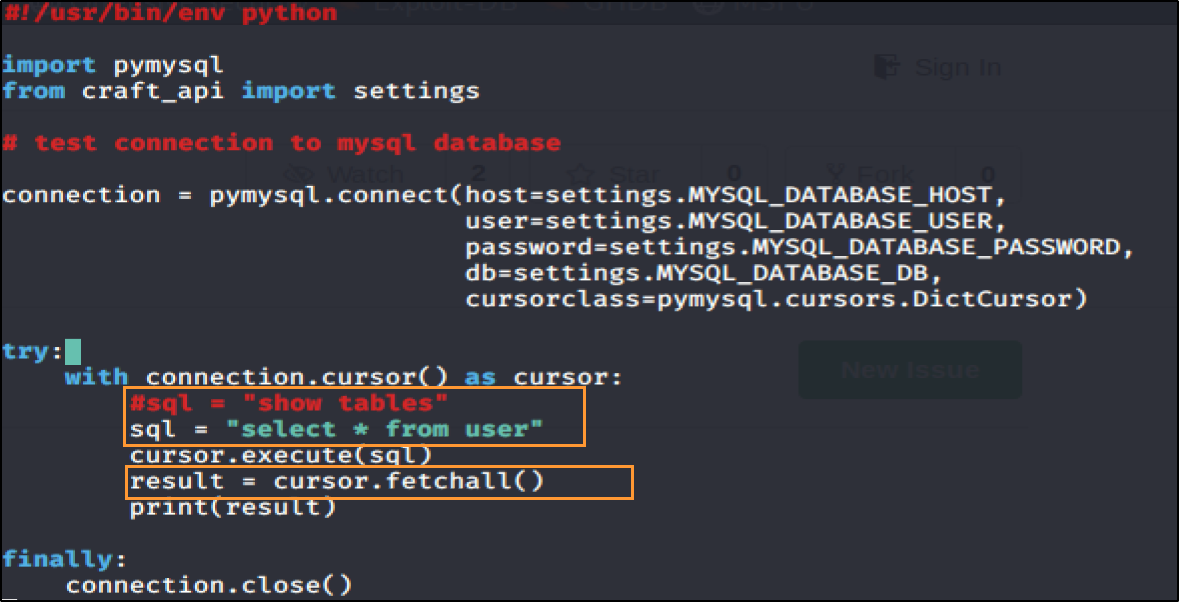
Task: Open the Sign In link
Action: point(957,67)
